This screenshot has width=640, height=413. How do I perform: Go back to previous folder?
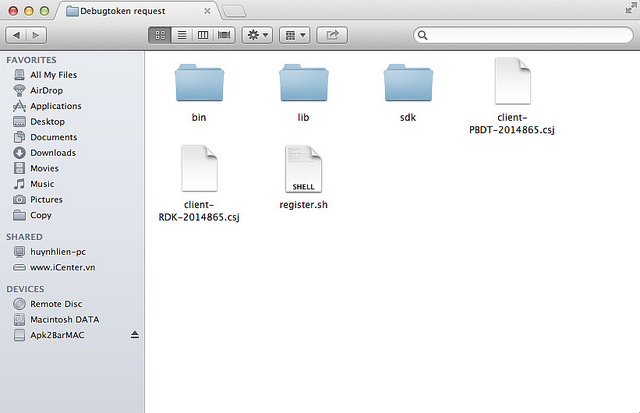pos(16,35)
